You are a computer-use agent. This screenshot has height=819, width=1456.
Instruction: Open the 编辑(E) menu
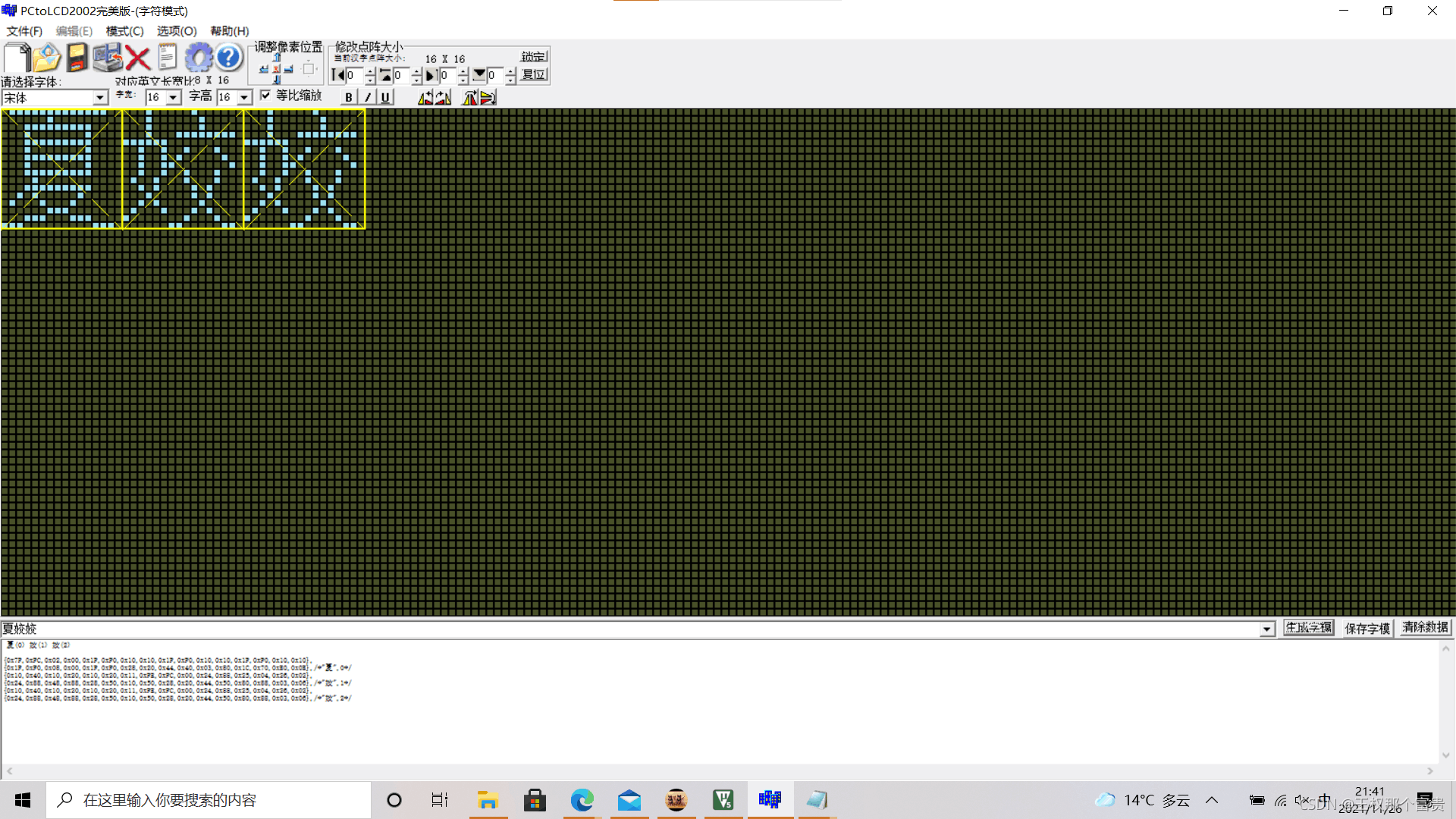coord(74,31)
